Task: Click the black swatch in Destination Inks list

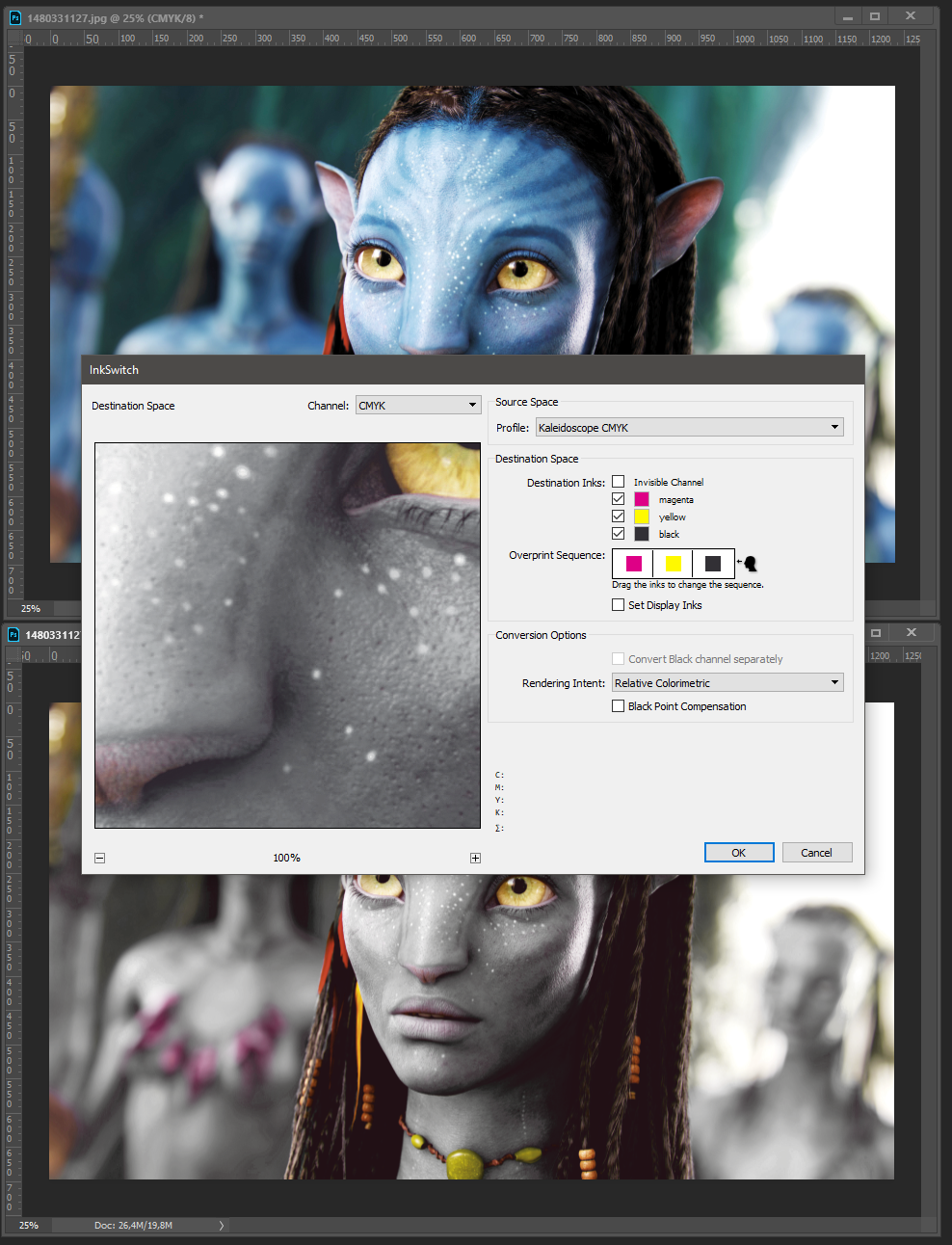Action: pos(642,534)
